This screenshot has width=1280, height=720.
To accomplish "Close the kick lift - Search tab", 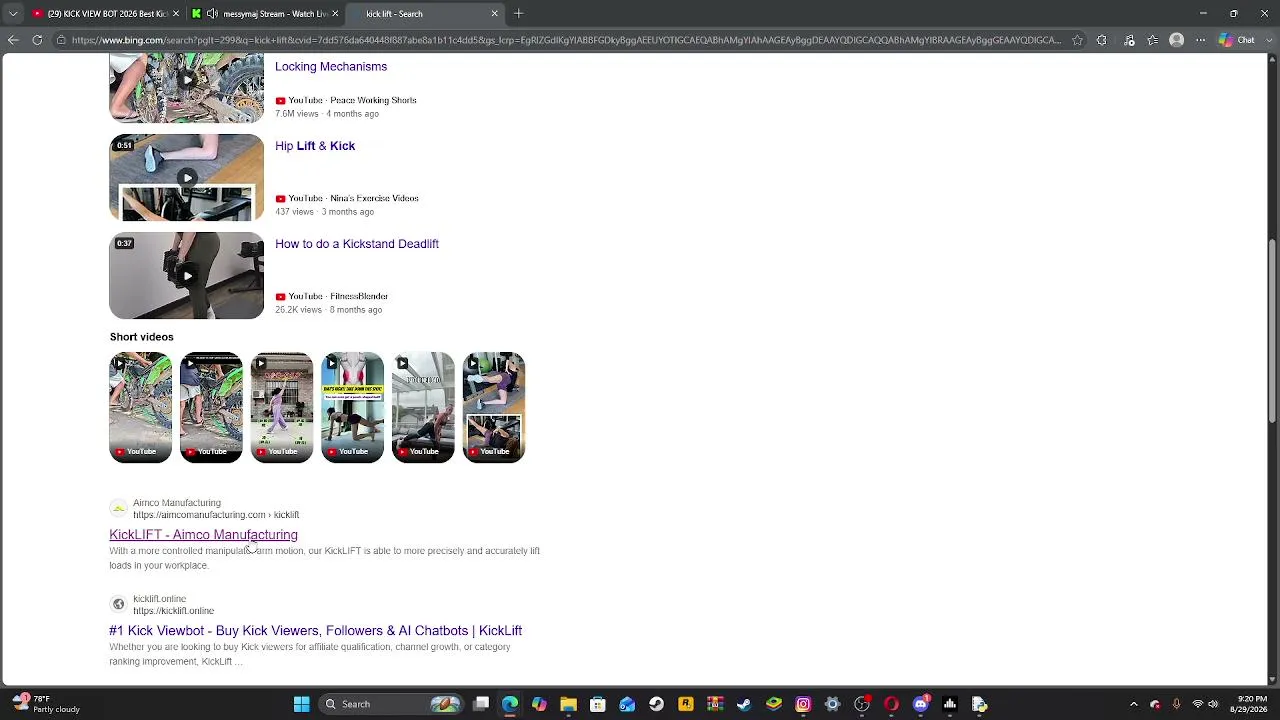I will [x=494, y=14].
